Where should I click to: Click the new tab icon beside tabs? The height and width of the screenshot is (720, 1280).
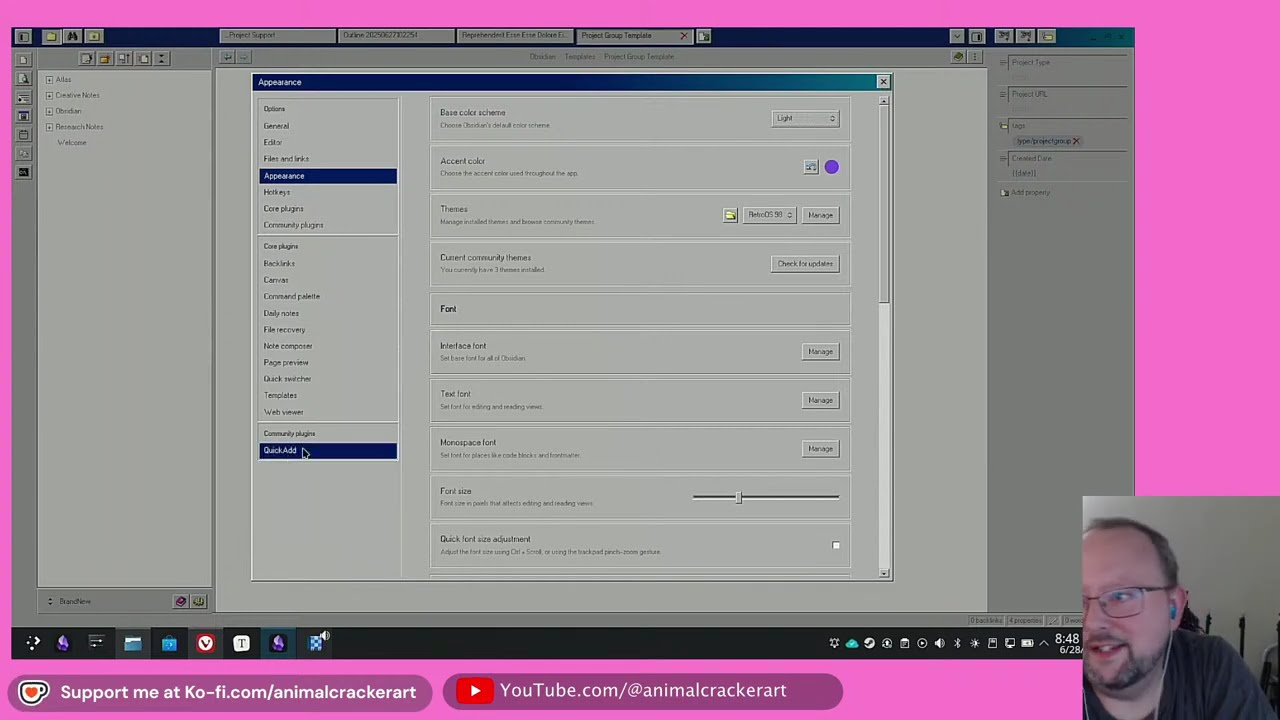[704, 36]
